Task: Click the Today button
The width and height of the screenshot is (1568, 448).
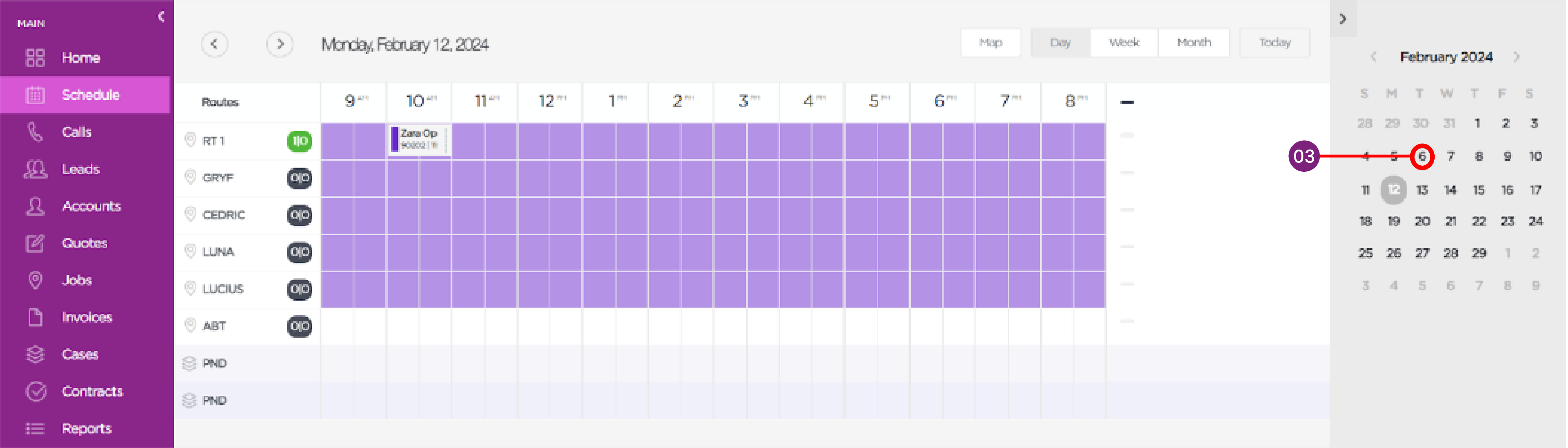Action: [1275, 43]
